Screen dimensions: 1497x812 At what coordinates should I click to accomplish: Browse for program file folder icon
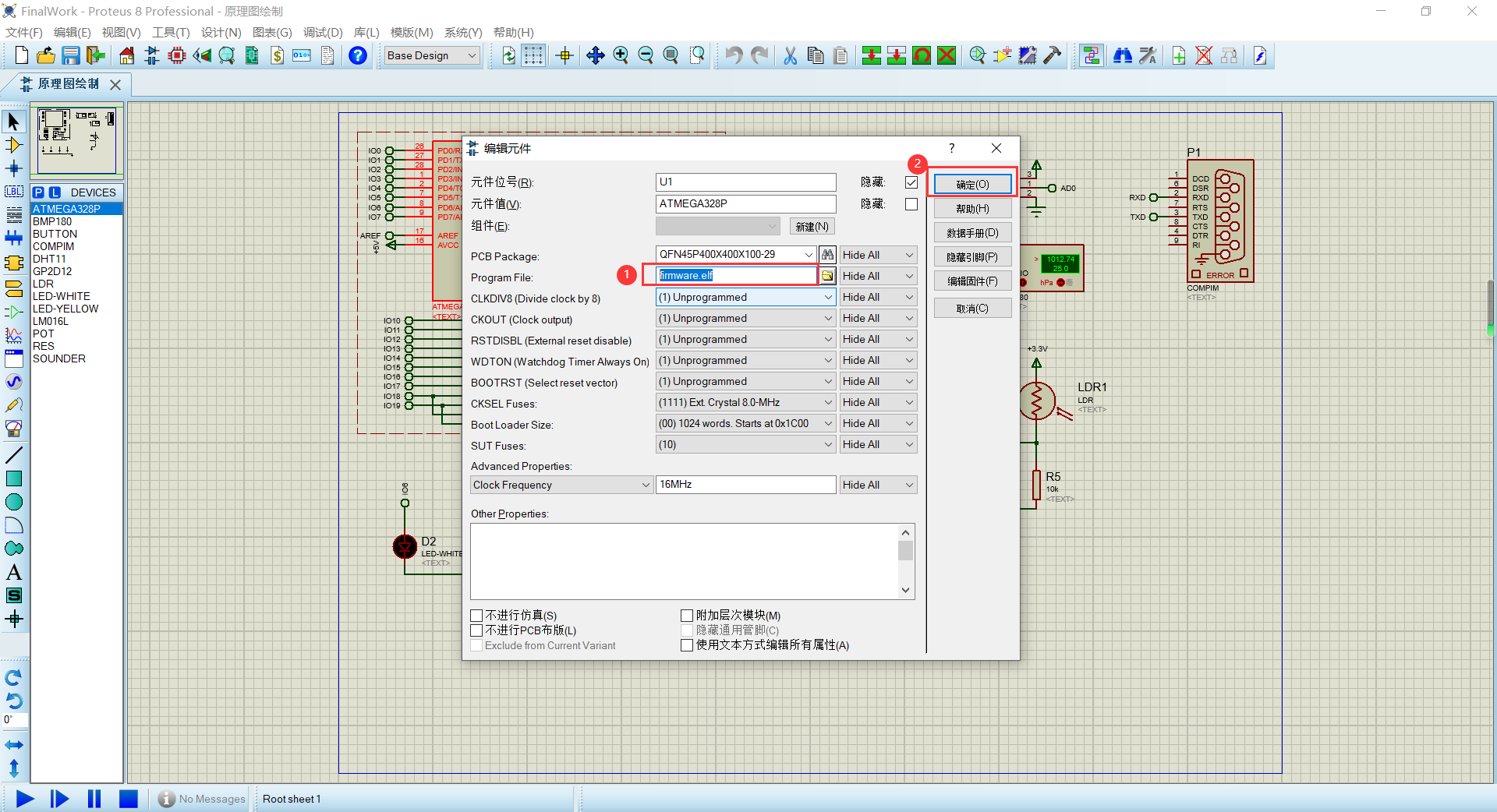827,276
